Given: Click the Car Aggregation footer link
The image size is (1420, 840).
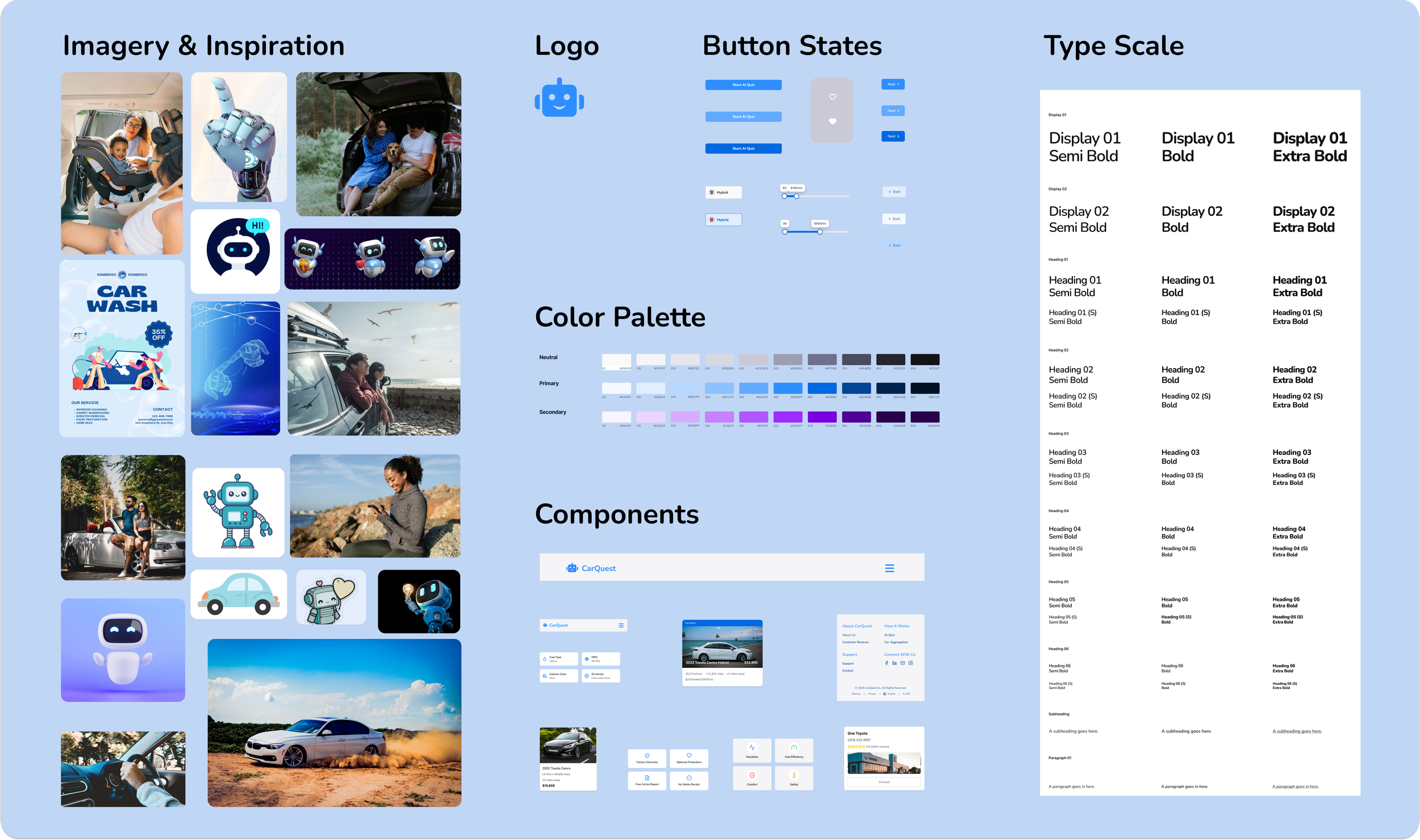Looking at the screenshot, I should [x=896, y=642].
